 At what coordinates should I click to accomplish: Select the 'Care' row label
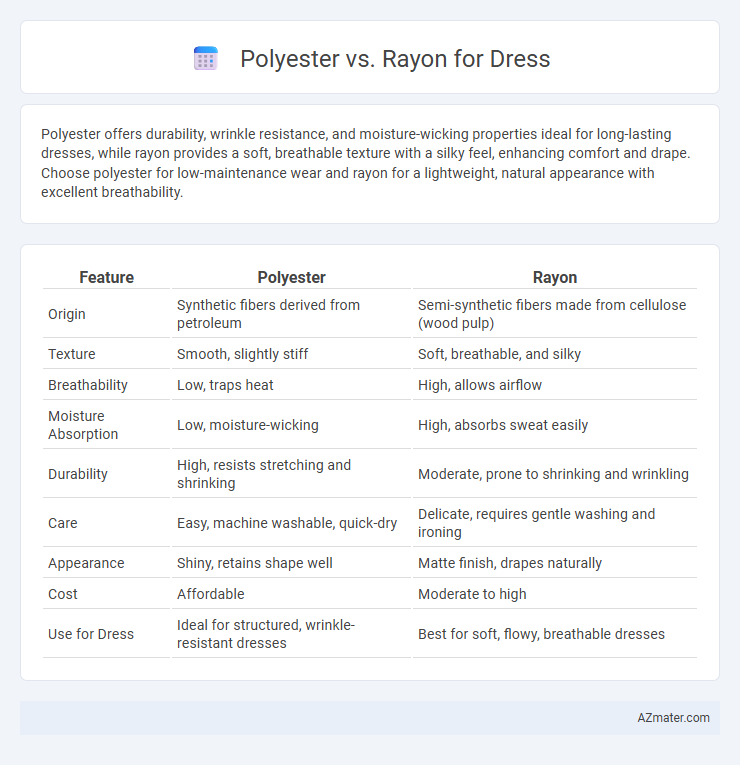coord(62,523)
